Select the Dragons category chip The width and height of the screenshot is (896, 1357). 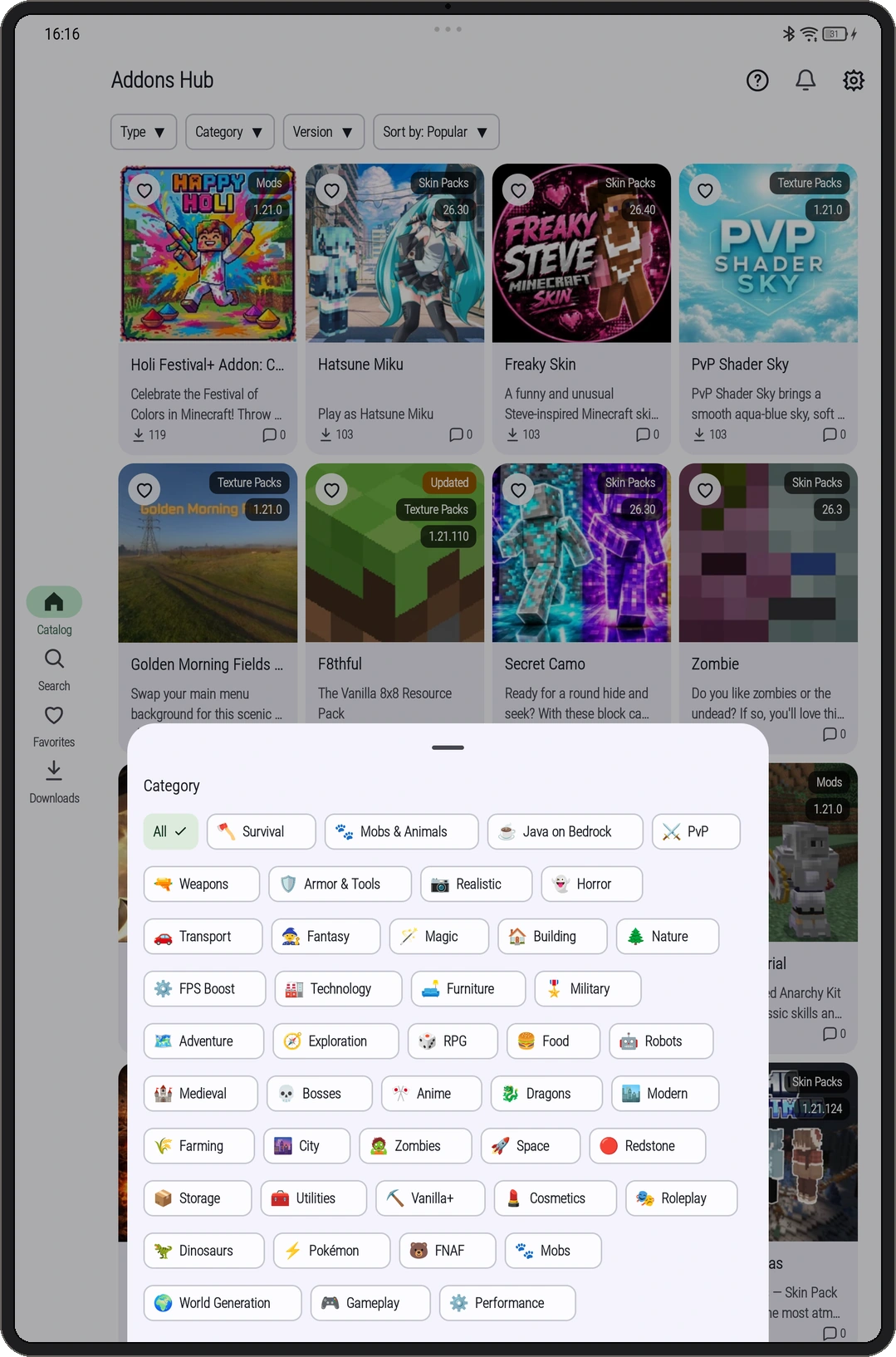pyautogui.click(x=546, y=1093)
